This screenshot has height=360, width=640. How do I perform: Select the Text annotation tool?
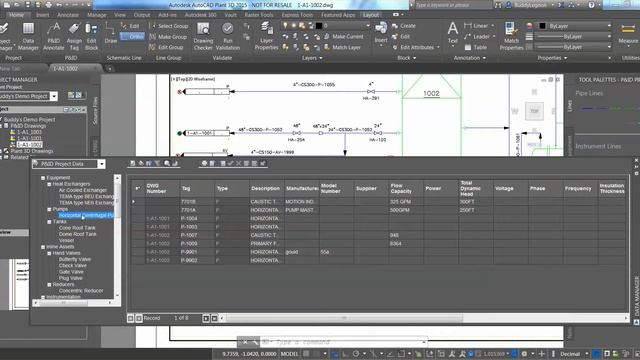453,33
